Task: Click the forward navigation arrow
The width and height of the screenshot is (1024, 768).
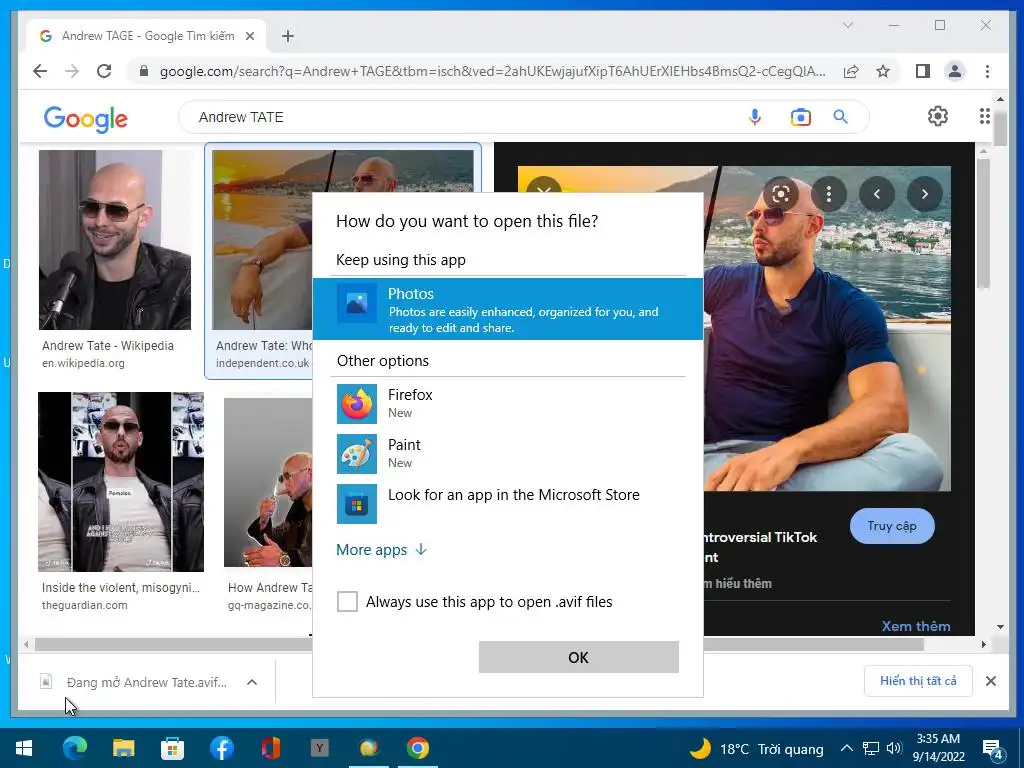Action: (x=72, y=71)
